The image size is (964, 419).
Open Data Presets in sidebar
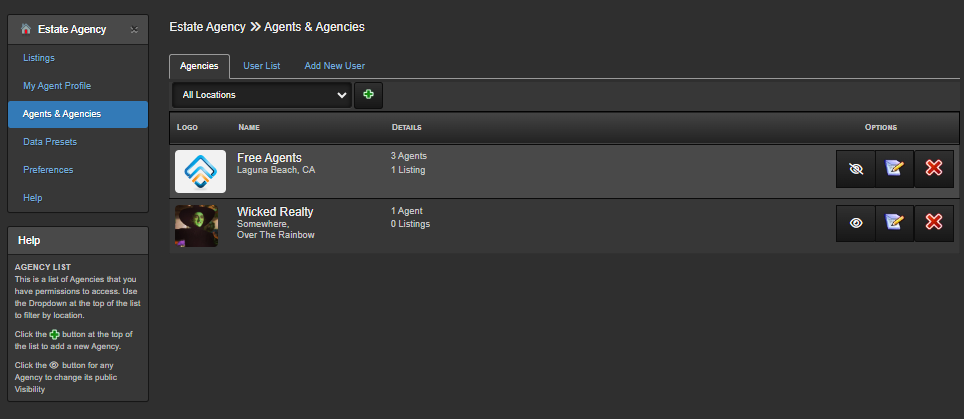[x=50, y=142]
